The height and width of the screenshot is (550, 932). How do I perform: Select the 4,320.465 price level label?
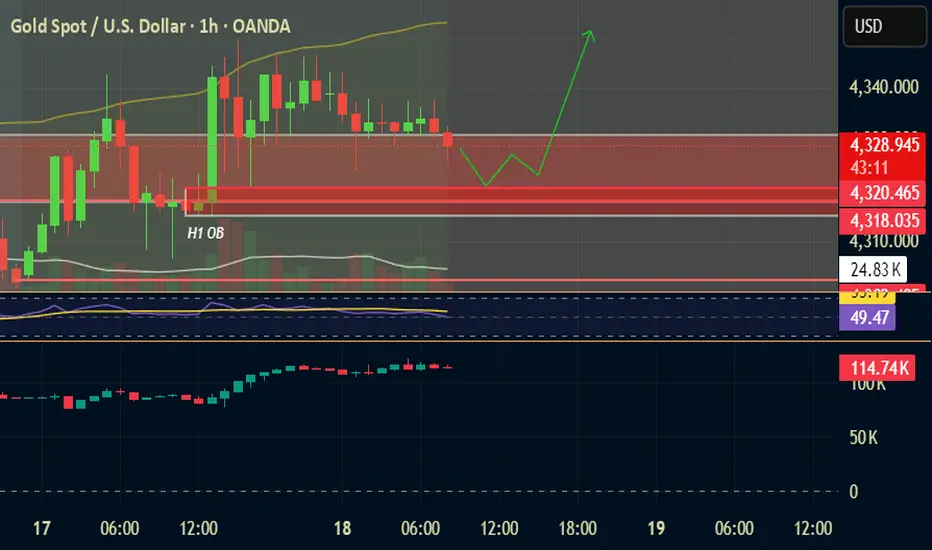884,193
